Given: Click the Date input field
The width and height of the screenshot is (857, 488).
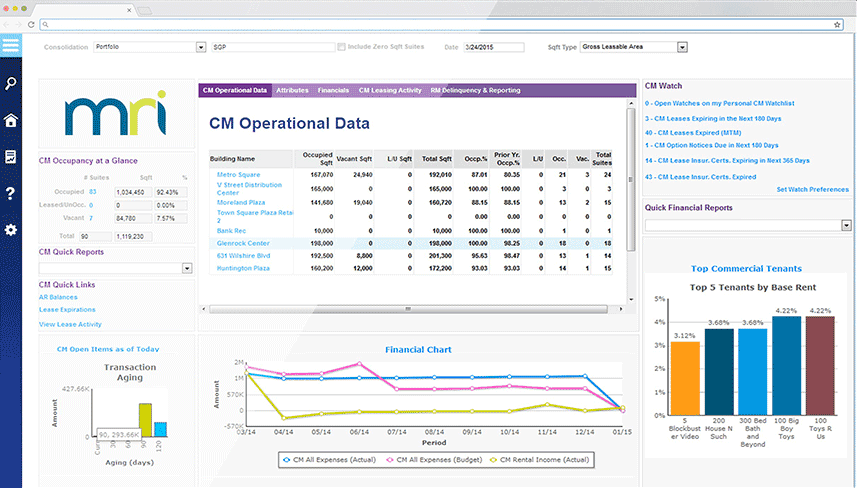Looking at the screenshot, I should click(x=494, y=48).
